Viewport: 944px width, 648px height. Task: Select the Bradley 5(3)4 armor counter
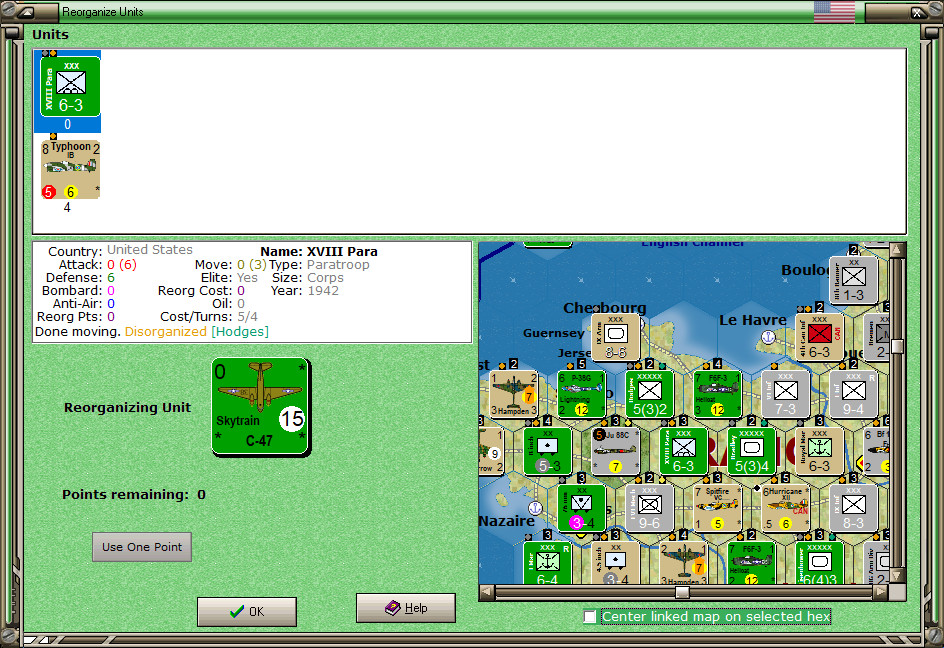[751, 451]
